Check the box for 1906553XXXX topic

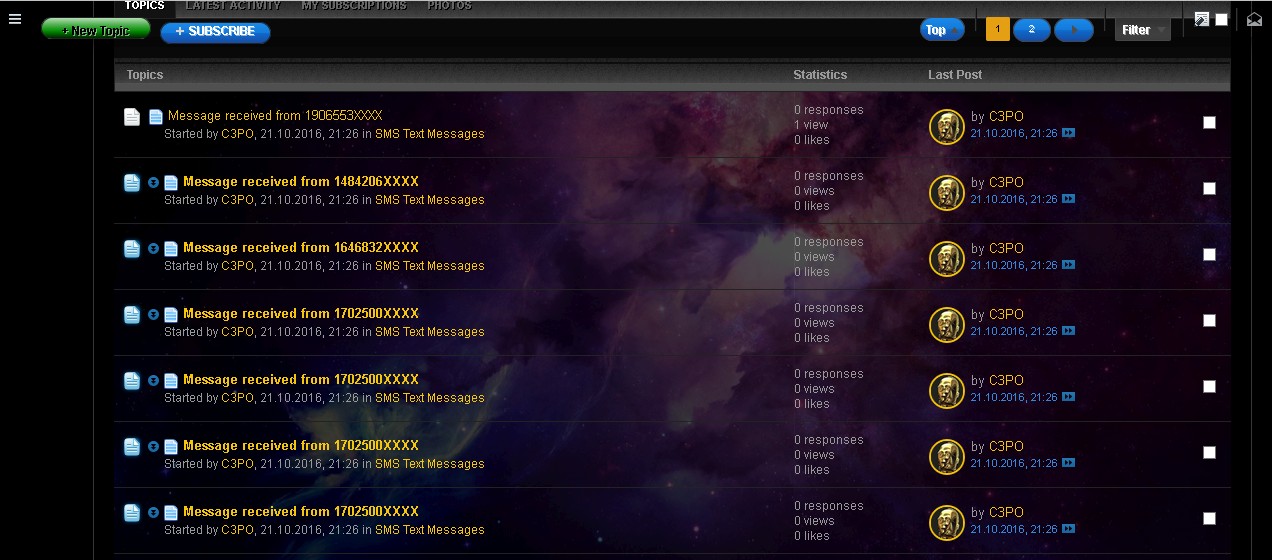point(1209,122)
